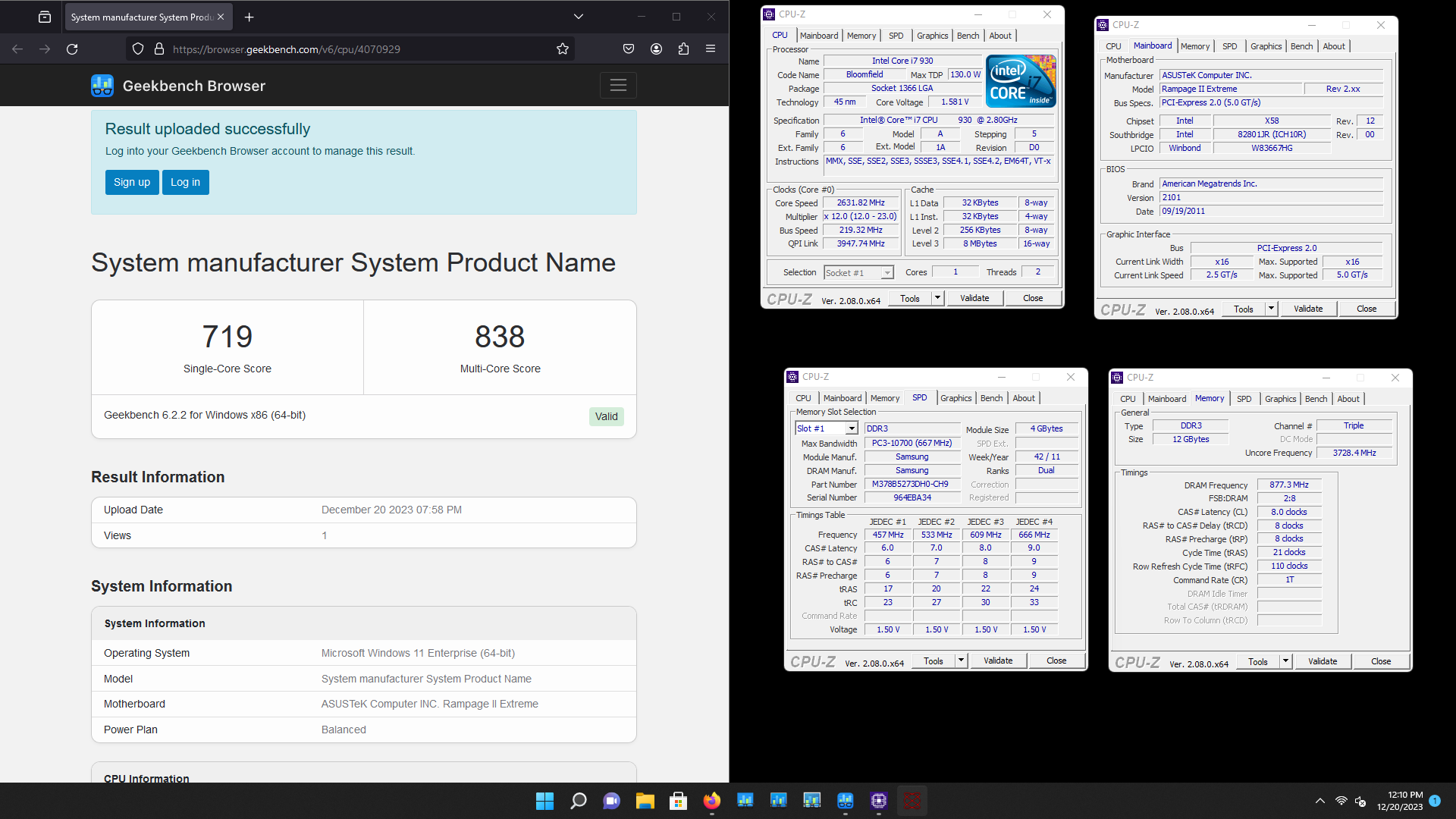
Task: Open the Chat app on the taskbar
Action: tap(611, 801)
